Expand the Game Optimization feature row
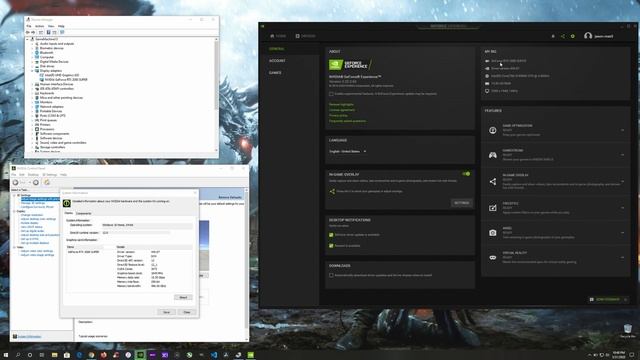The width and height of the screenshot is (640, 360). pos(622,130)
